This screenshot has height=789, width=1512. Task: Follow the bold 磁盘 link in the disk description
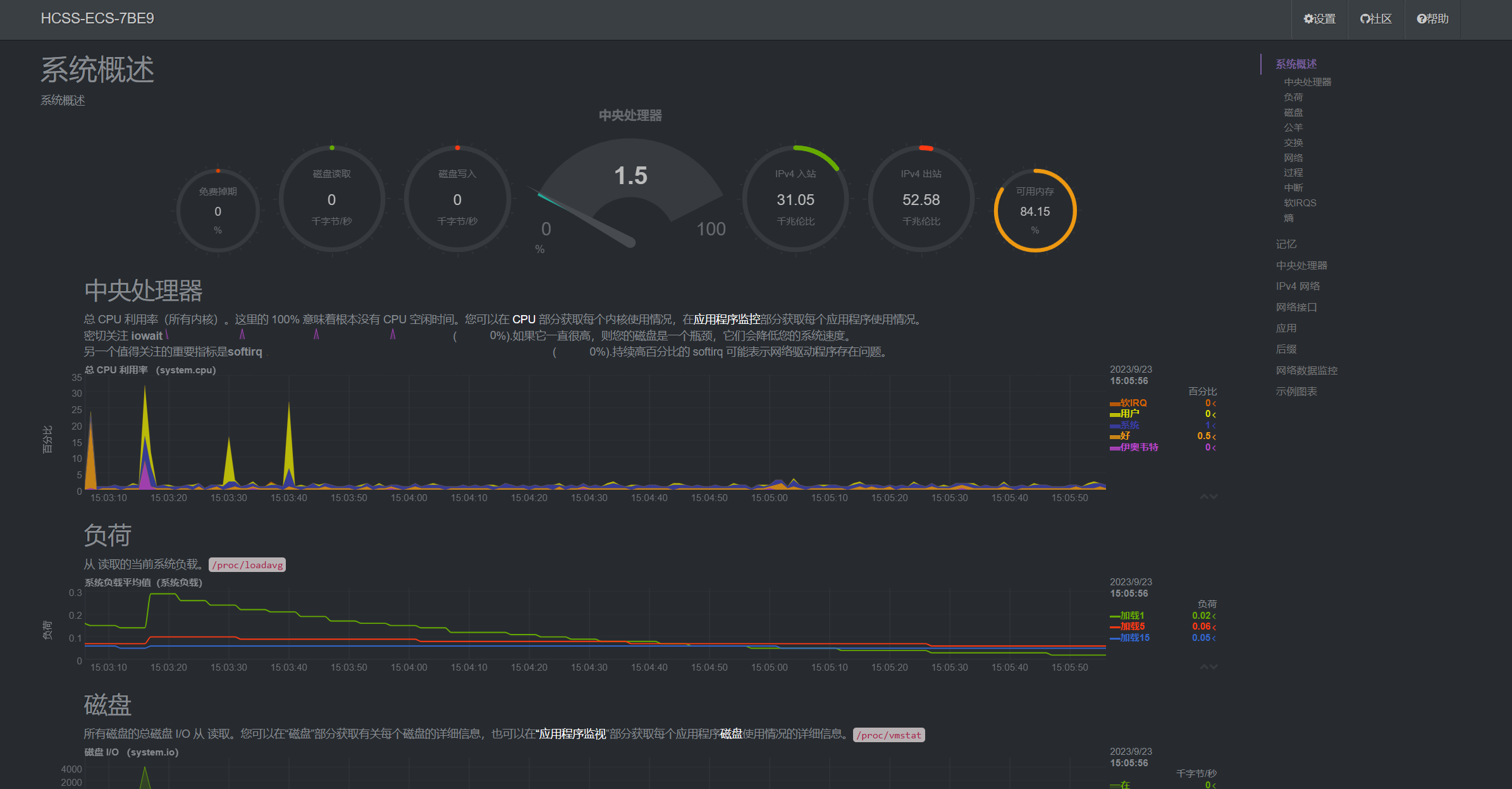click(731, 734)
